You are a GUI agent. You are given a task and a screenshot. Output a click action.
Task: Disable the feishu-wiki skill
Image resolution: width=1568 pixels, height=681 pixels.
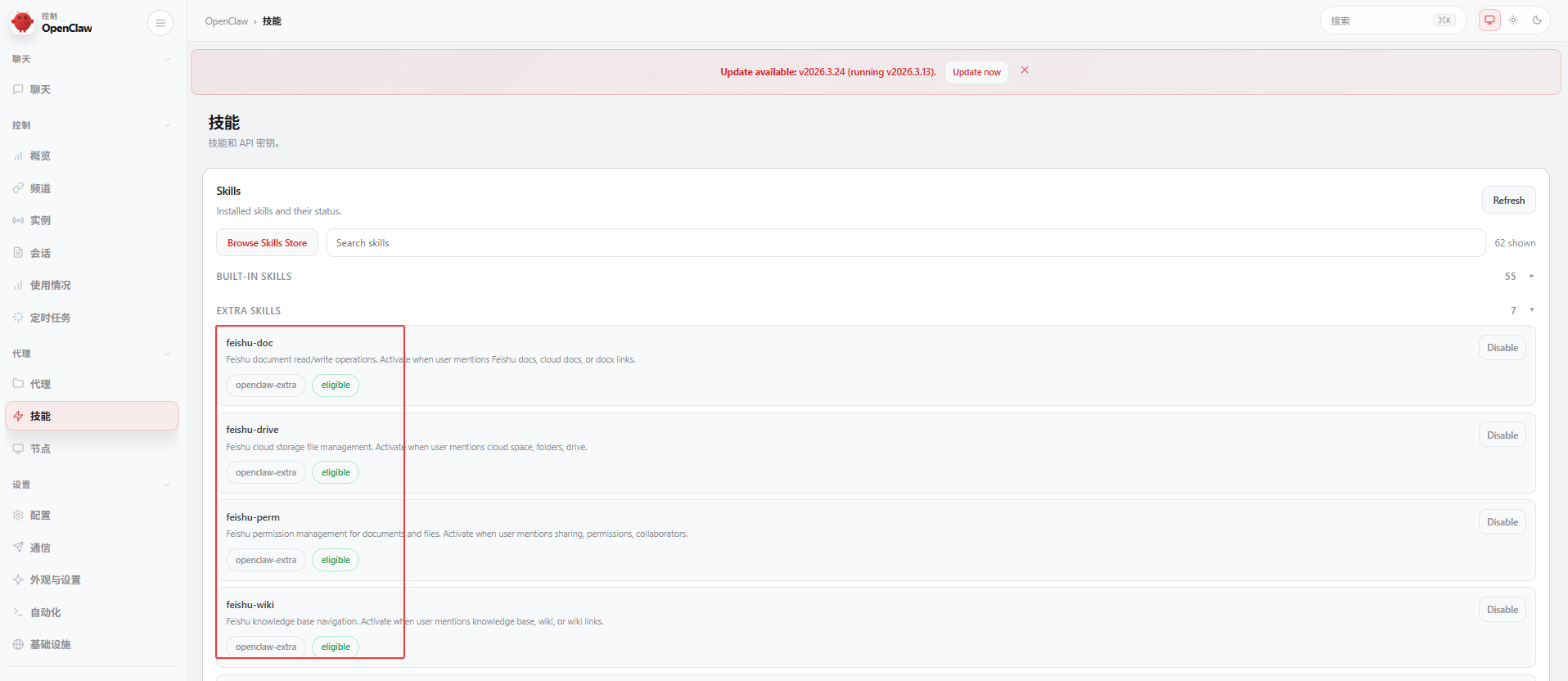click(x=1502, y=610)
